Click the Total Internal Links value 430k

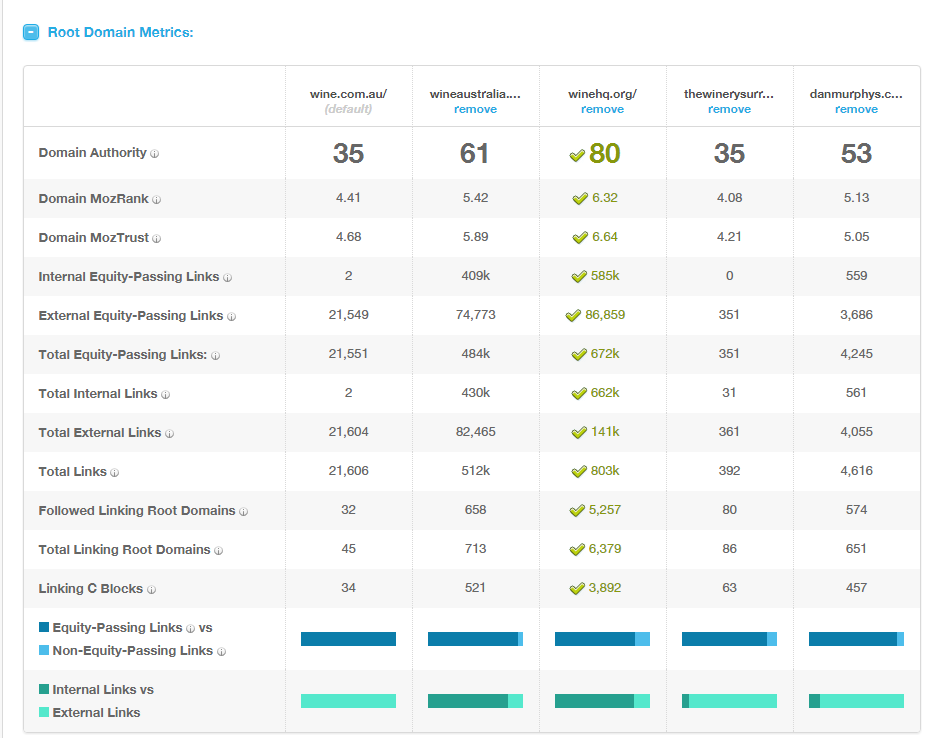click(x=475, y=393)
